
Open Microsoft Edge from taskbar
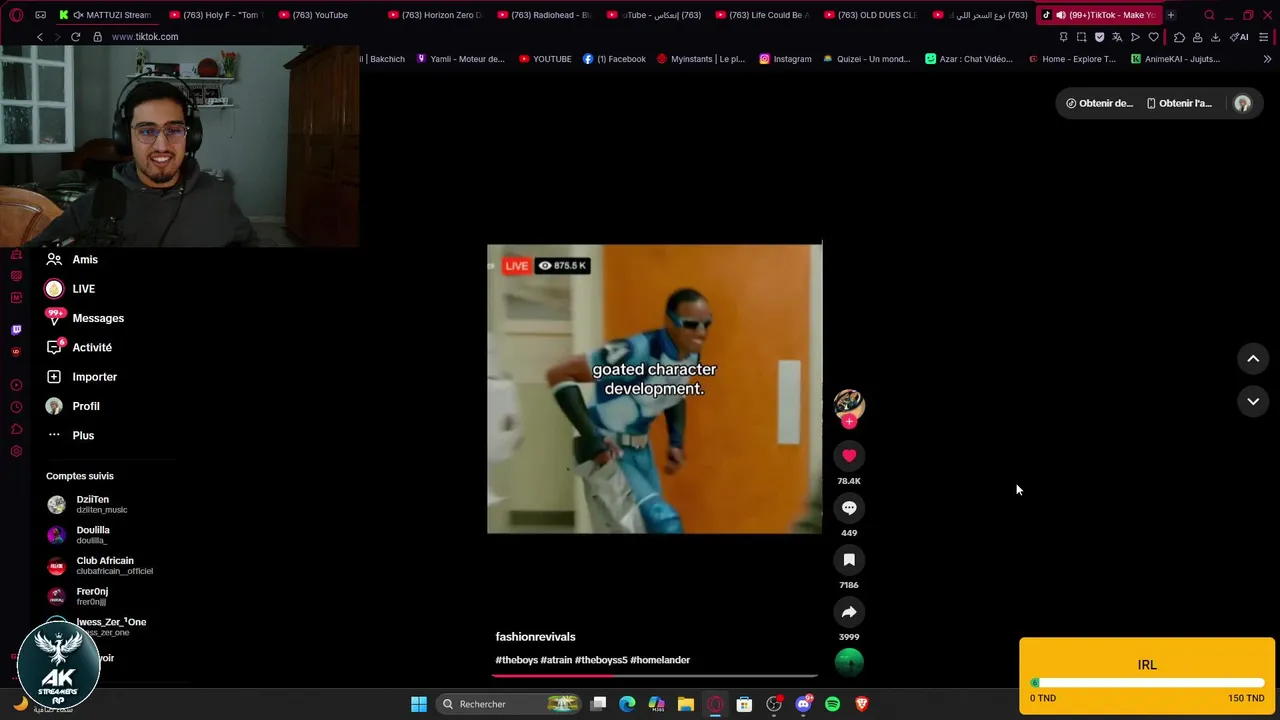pyautogui.click(x=627, y=704)
